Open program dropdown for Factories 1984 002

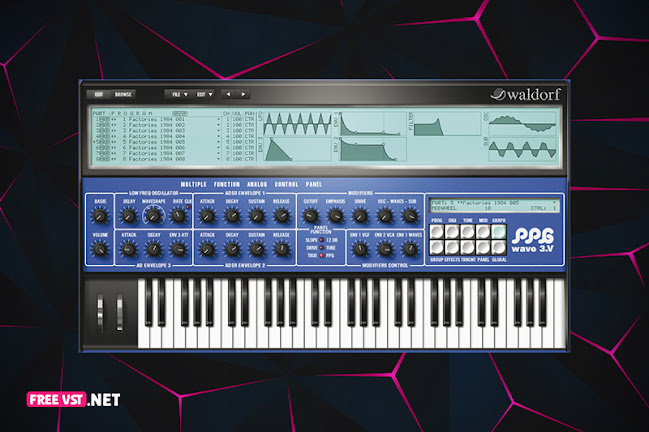(219, 125)
